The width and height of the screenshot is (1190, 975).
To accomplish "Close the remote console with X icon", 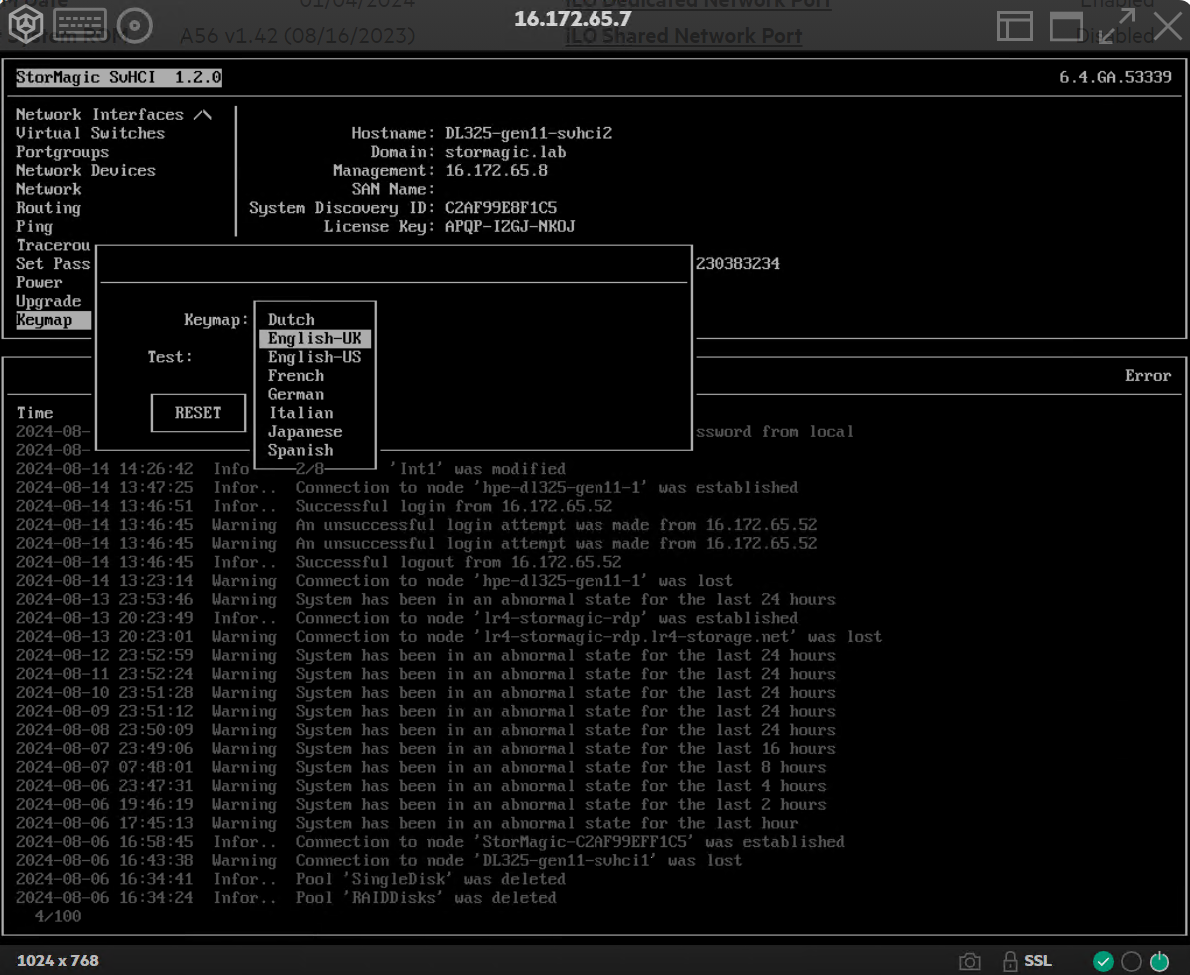I will click(x=1168, y=26).
